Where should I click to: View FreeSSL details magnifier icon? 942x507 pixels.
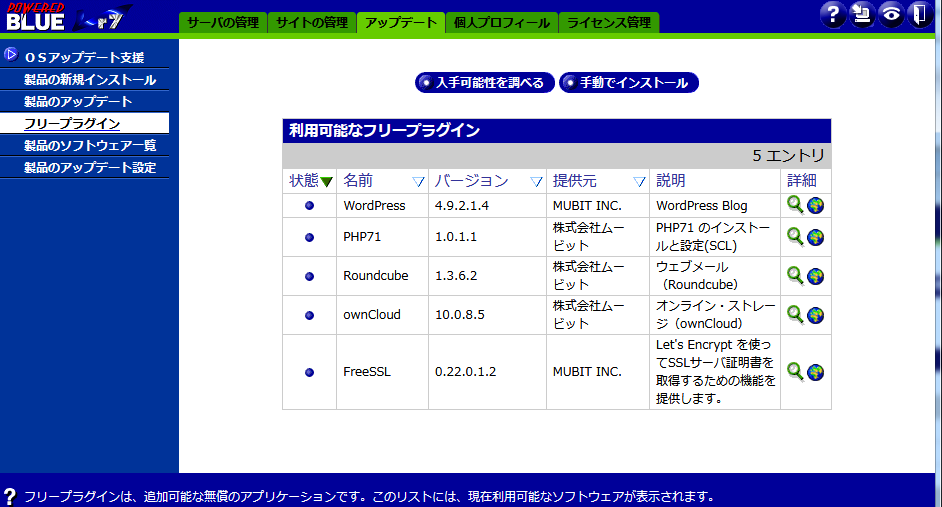[795, 372]
